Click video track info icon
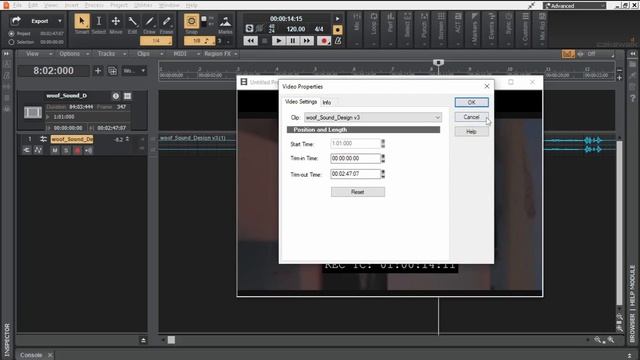640x360 pixels. point(116,96)
